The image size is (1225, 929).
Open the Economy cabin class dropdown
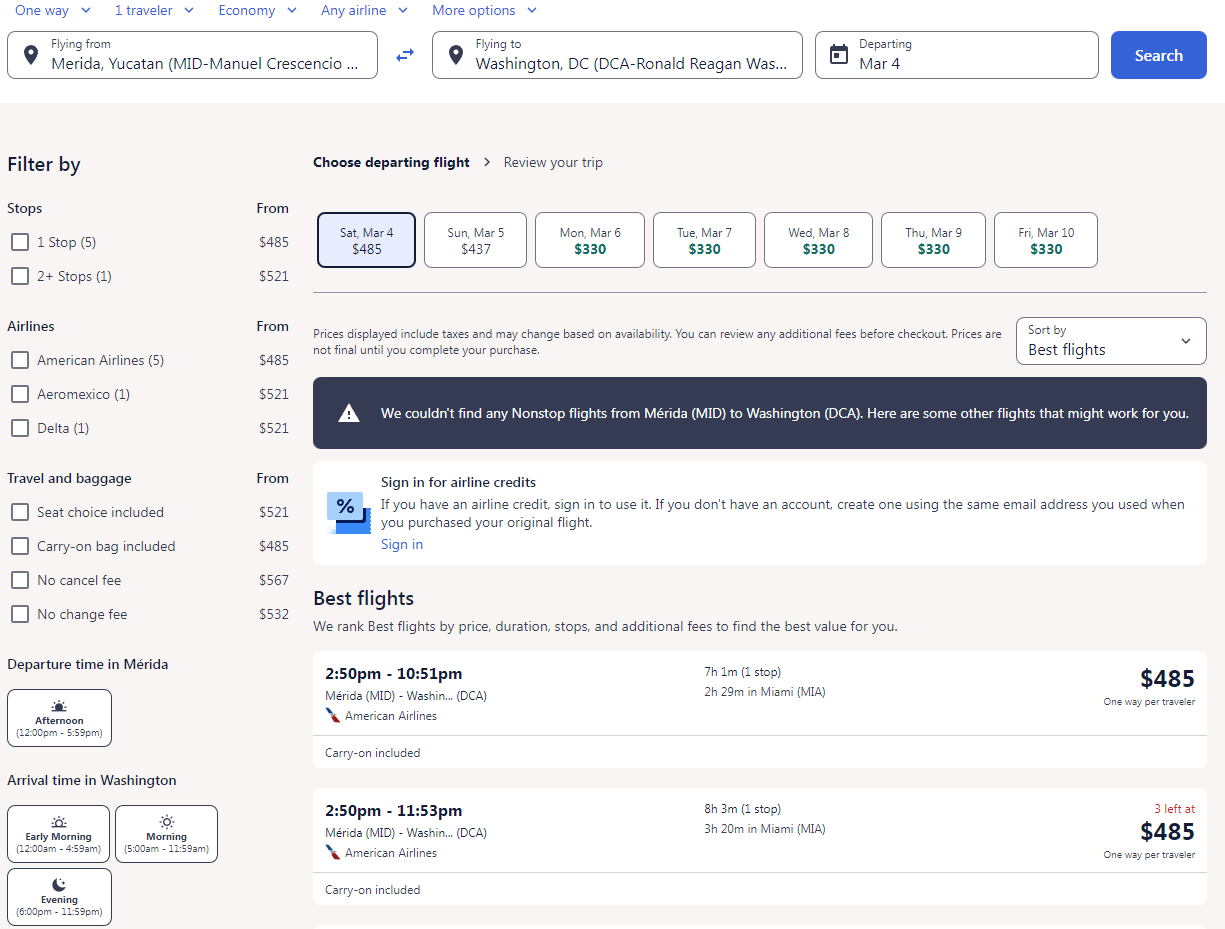[x=258, y=10]
